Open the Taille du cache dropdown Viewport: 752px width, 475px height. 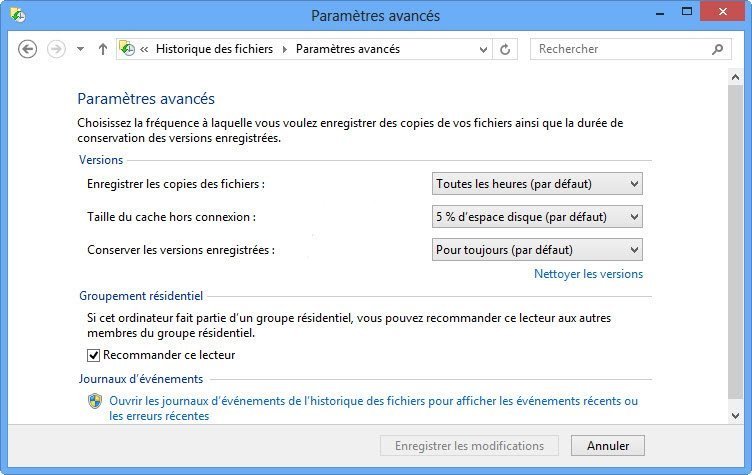point(537,216)
